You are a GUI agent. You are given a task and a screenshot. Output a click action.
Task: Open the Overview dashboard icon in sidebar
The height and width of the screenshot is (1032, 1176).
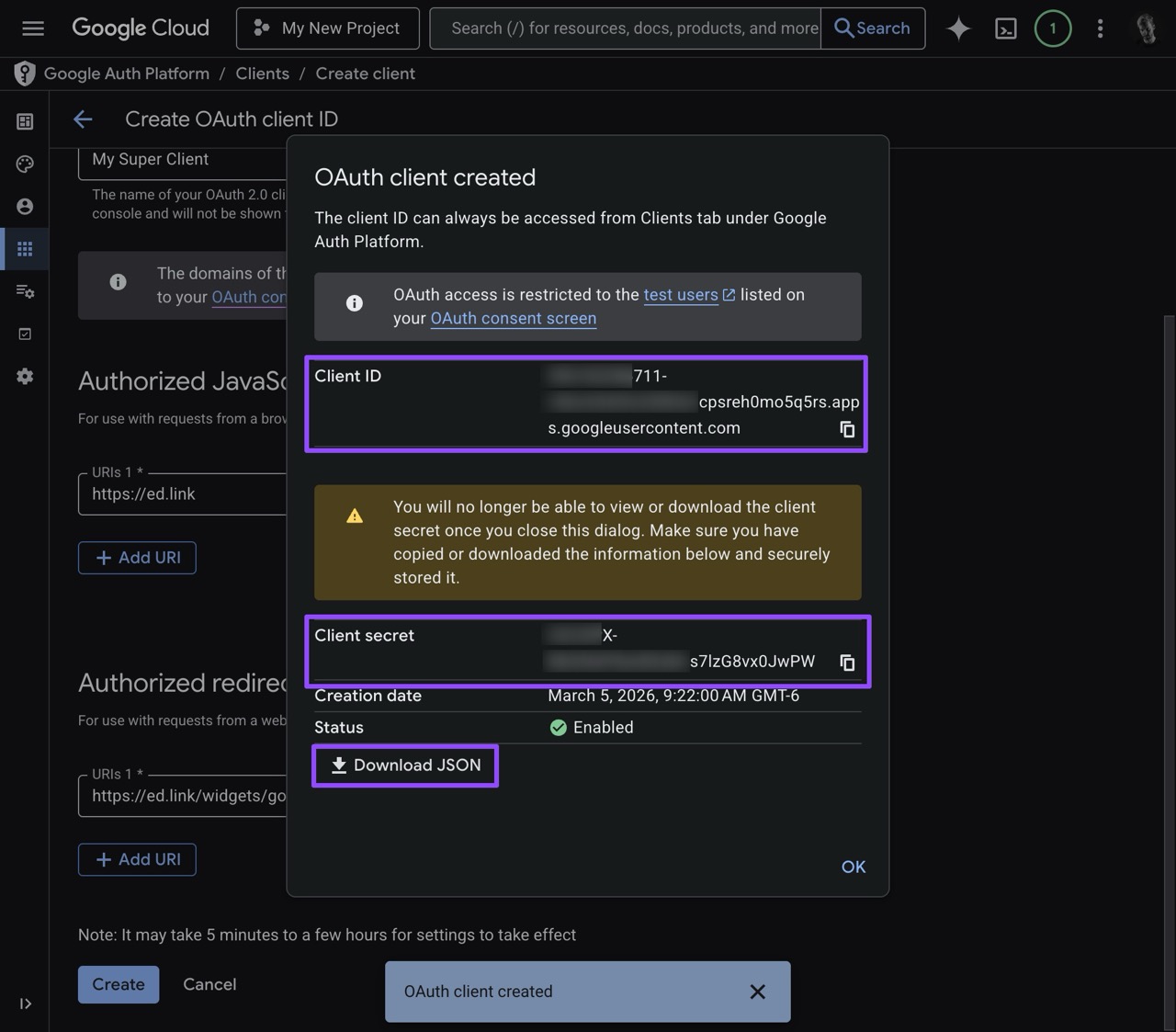(24, 120)
